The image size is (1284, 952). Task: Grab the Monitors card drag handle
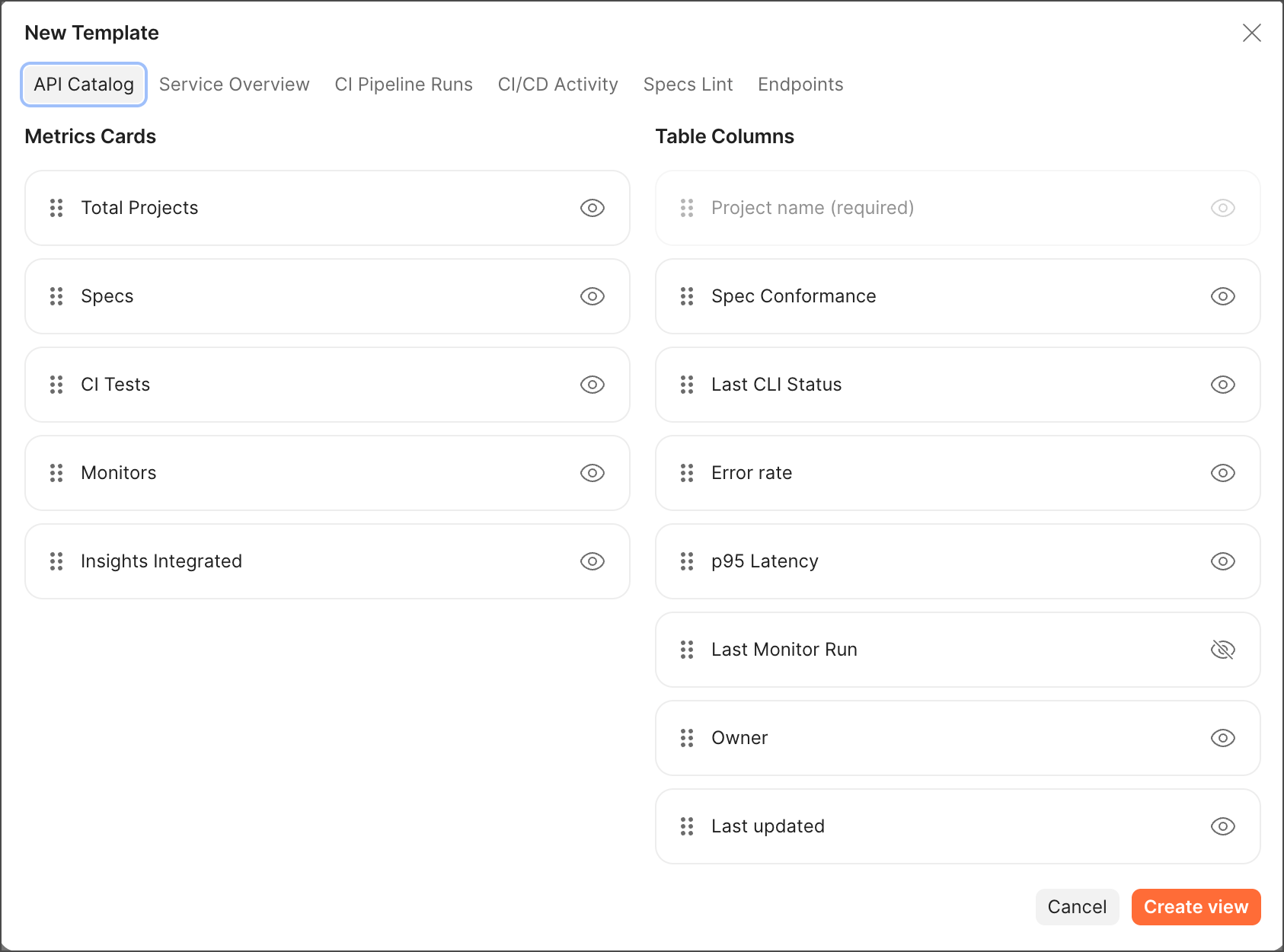(x=56, y=473)
